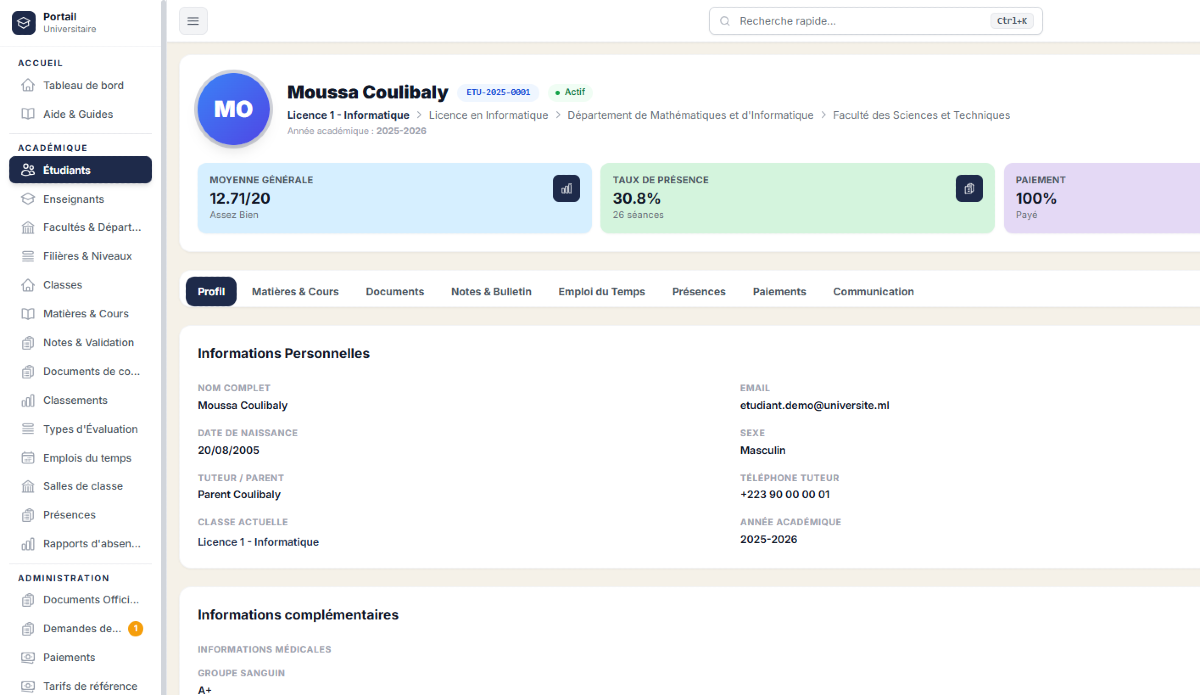Screen dimensions: 1200x695
Task: Click the Types d'Évaluation list icon
Action: coord(28,429)
